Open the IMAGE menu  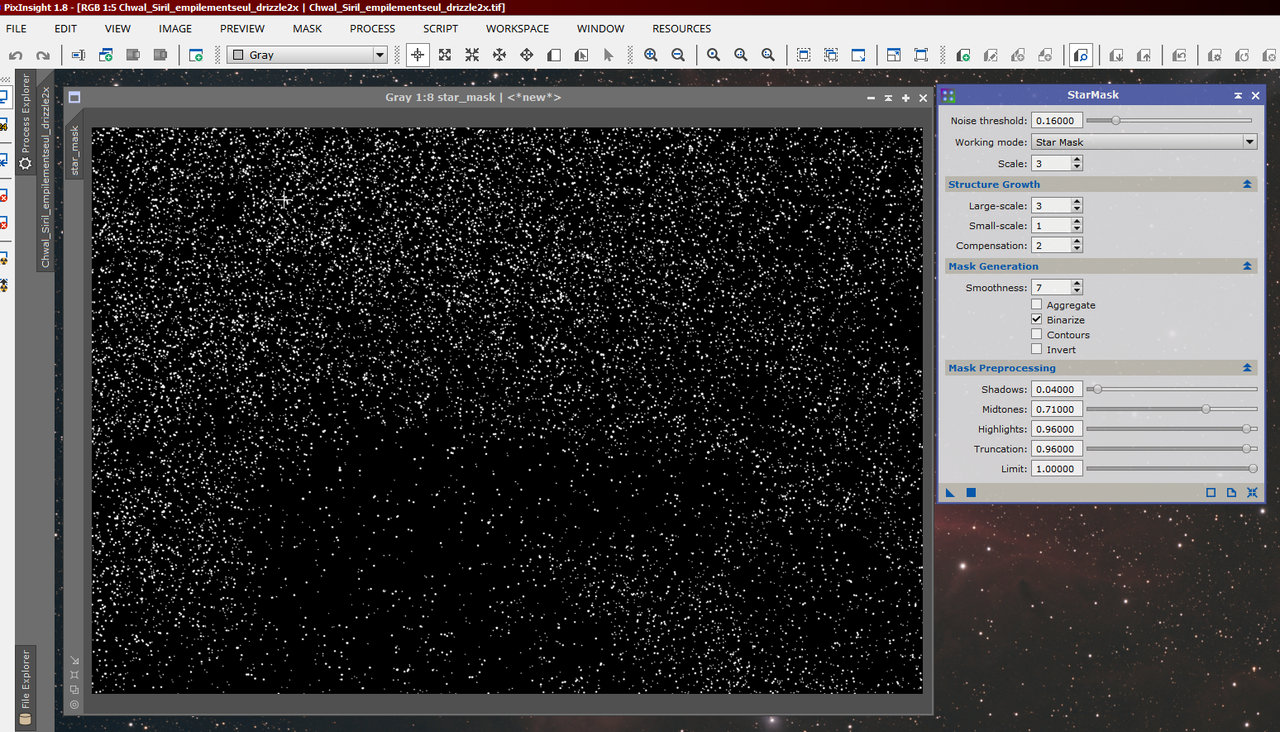[x=175, y=29]
